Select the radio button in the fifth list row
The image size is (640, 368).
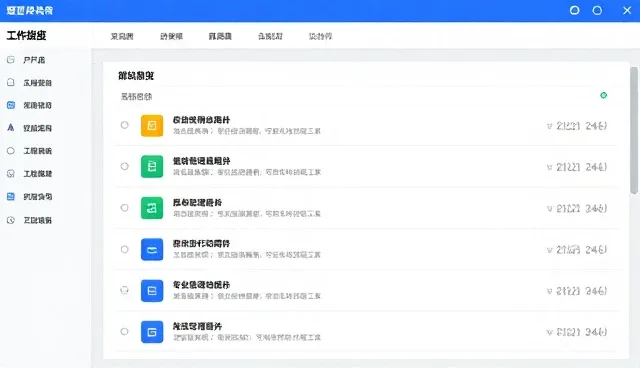click(x=124, y=290)
